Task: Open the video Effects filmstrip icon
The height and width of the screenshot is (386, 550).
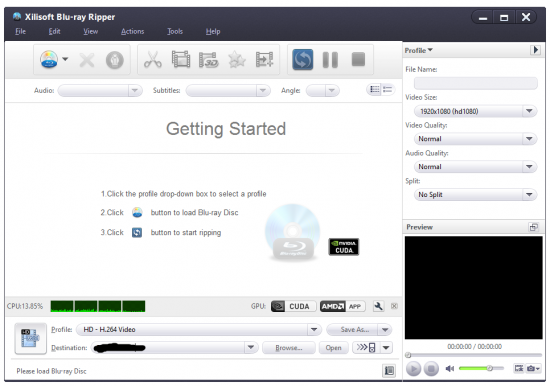Action: click(x=181, y=59)
